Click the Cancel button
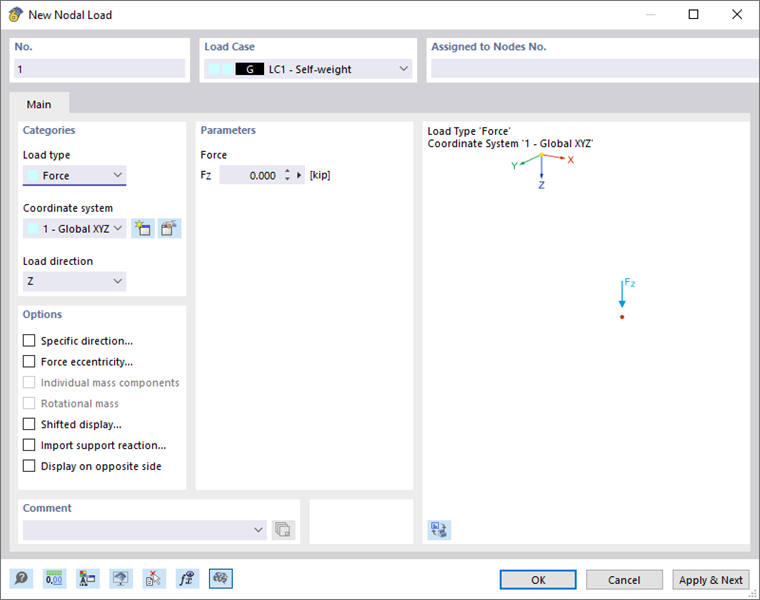The image size is (760, 600). tap(624, 580)
